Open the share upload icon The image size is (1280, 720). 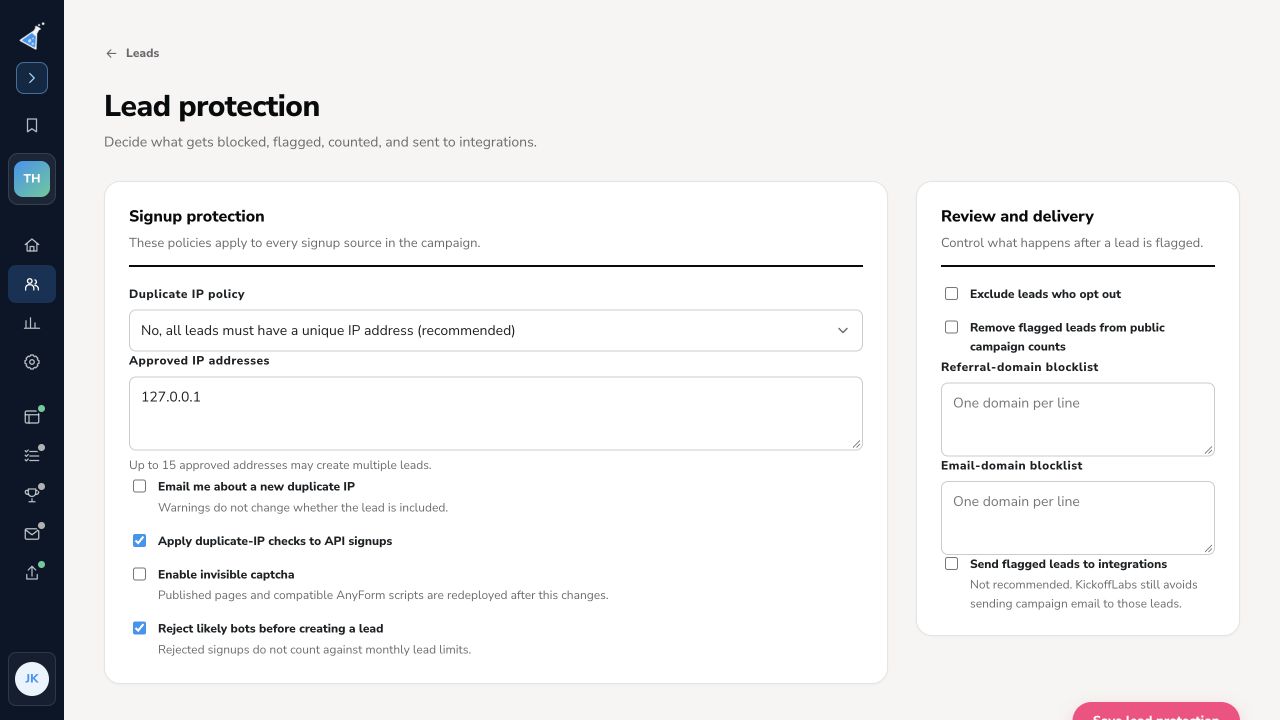pos(32,573)
